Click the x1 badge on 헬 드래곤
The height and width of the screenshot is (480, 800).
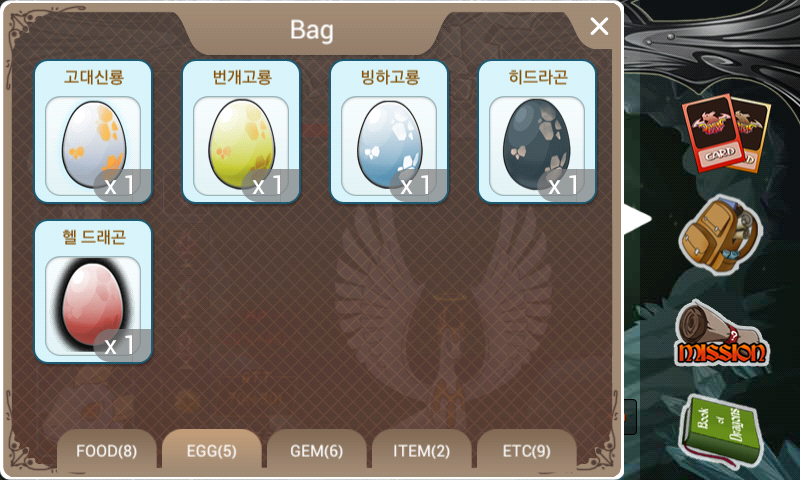pyautogui.click(x=121, y=346)
